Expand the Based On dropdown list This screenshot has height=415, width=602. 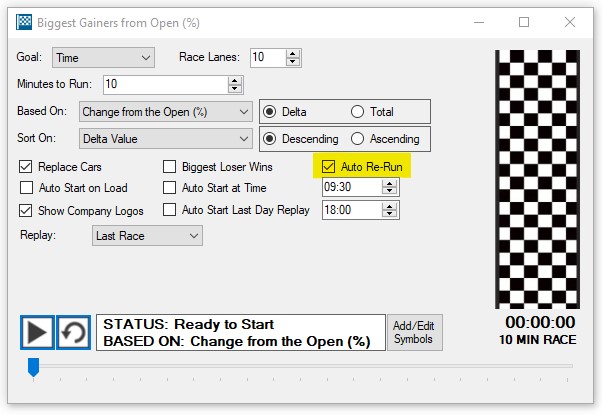pos(165,112)
